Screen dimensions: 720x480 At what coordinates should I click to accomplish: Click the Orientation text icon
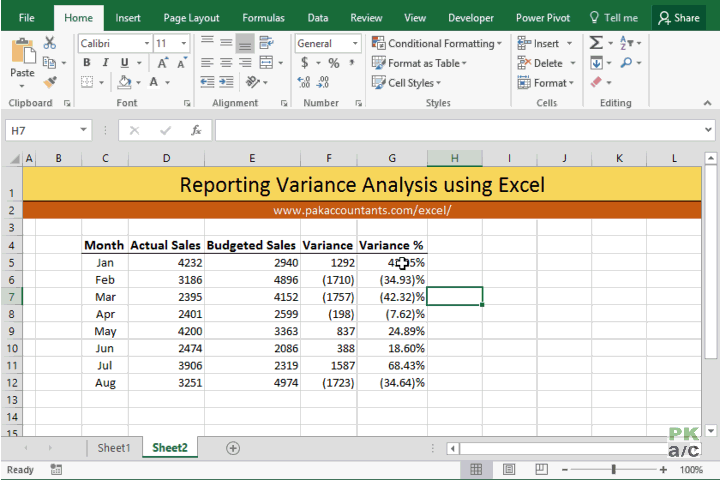tap(253, 82)
